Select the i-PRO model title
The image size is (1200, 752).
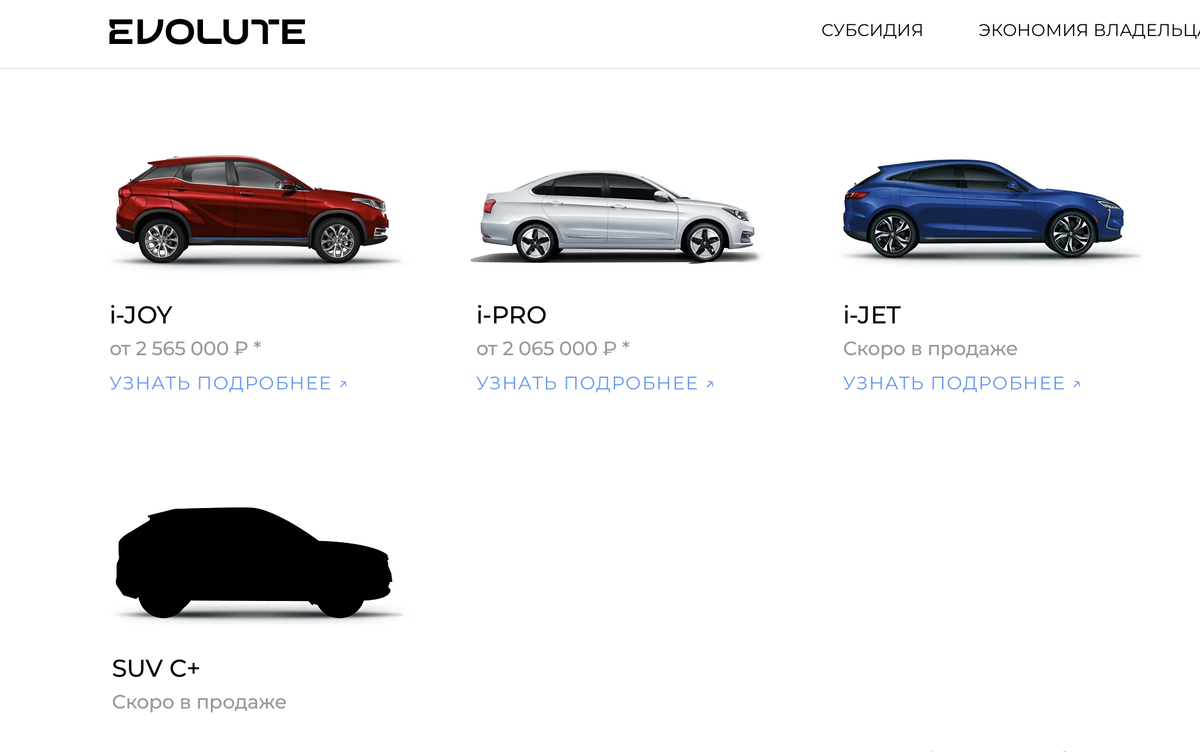[x=511, y=315]
